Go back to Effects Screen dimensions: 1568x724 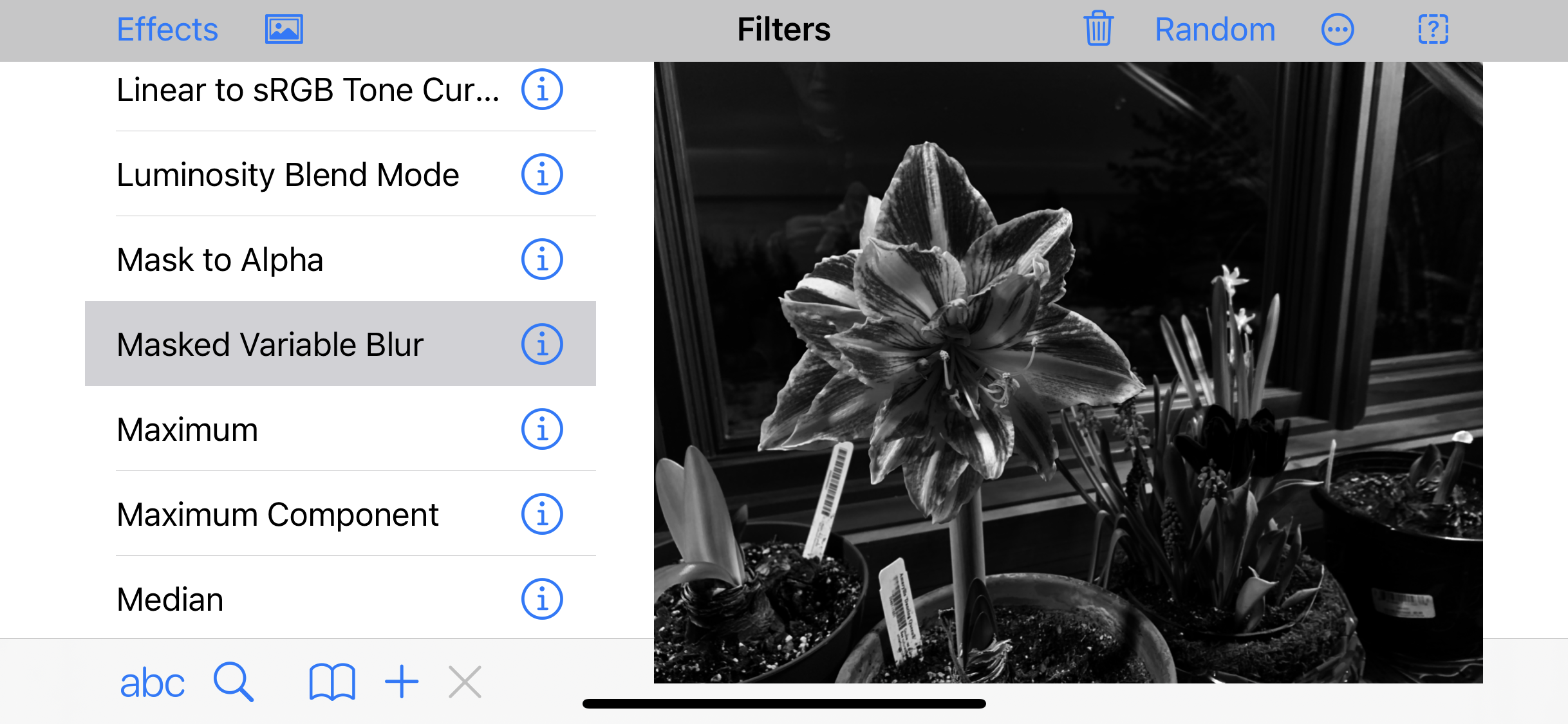click(167, 30)
